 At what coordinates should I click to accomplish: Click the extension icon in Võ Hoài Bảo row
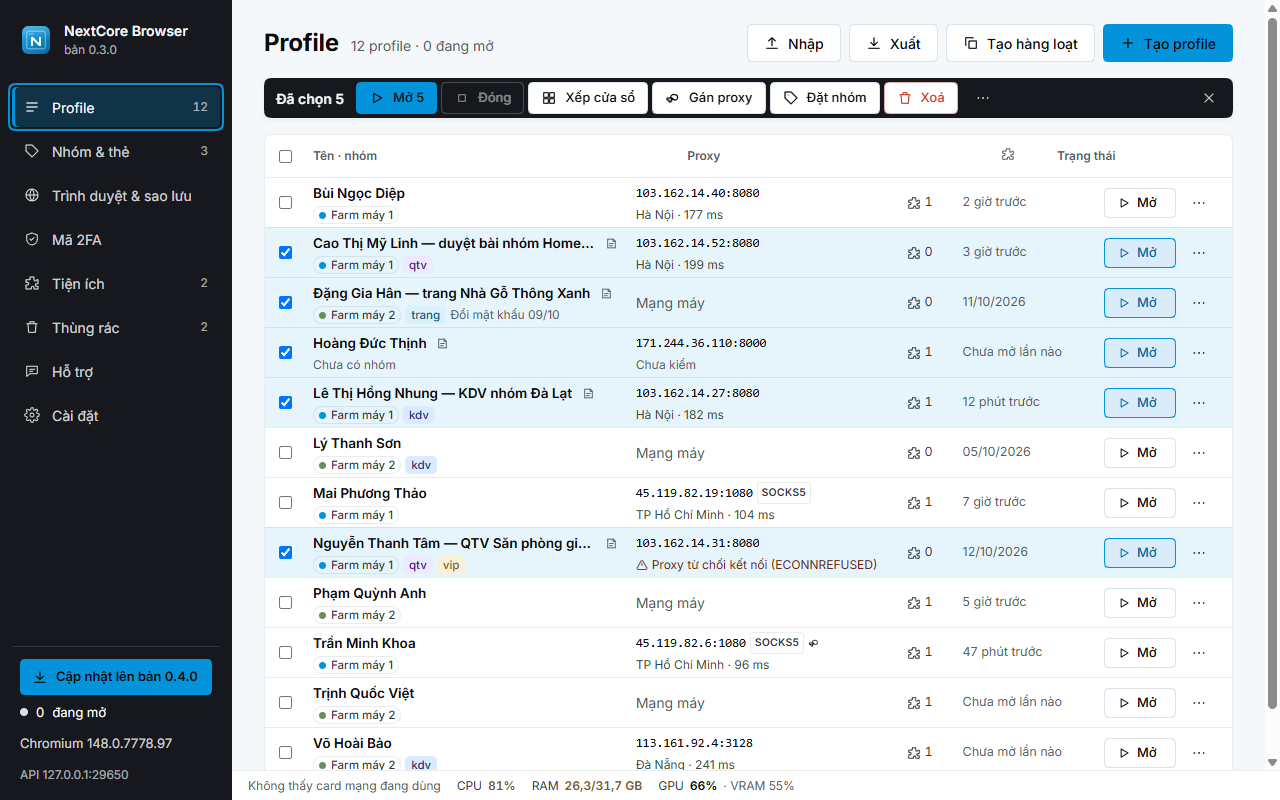(913, 752)
